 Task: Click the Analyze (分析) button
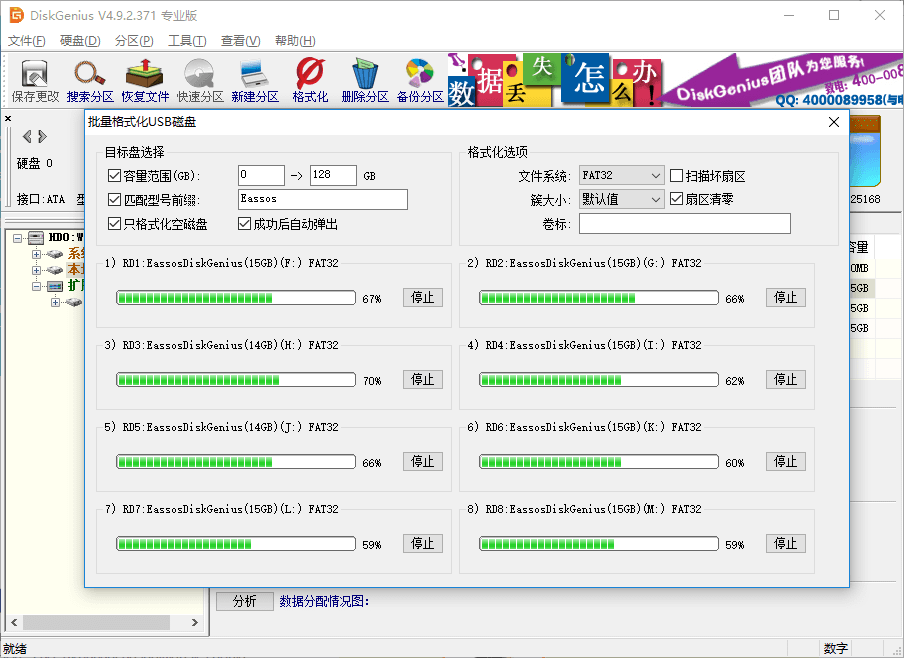pyautogui.click(x=244, y=601)
